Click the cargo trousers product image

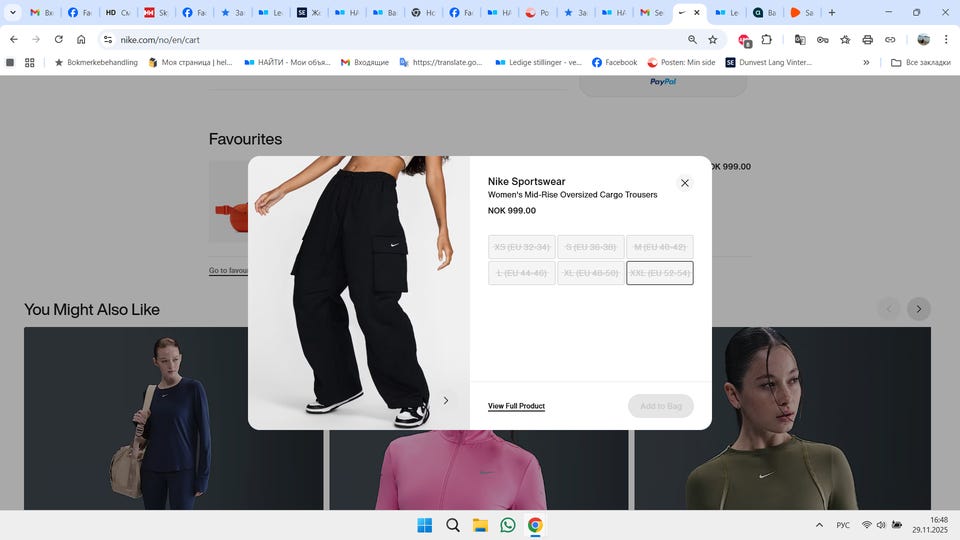coord(359,293)
